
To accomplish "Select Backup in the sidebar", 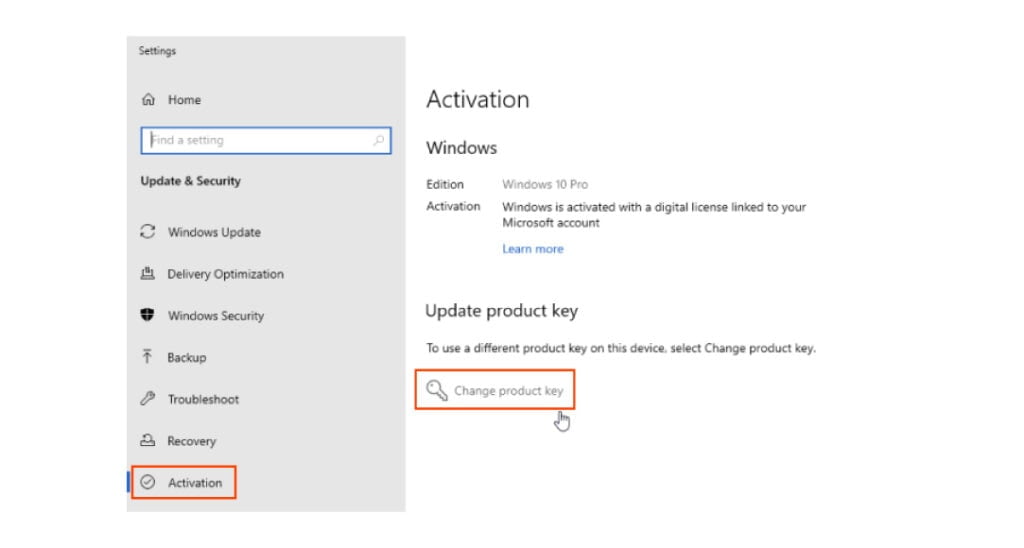I will tap(187, 357).
